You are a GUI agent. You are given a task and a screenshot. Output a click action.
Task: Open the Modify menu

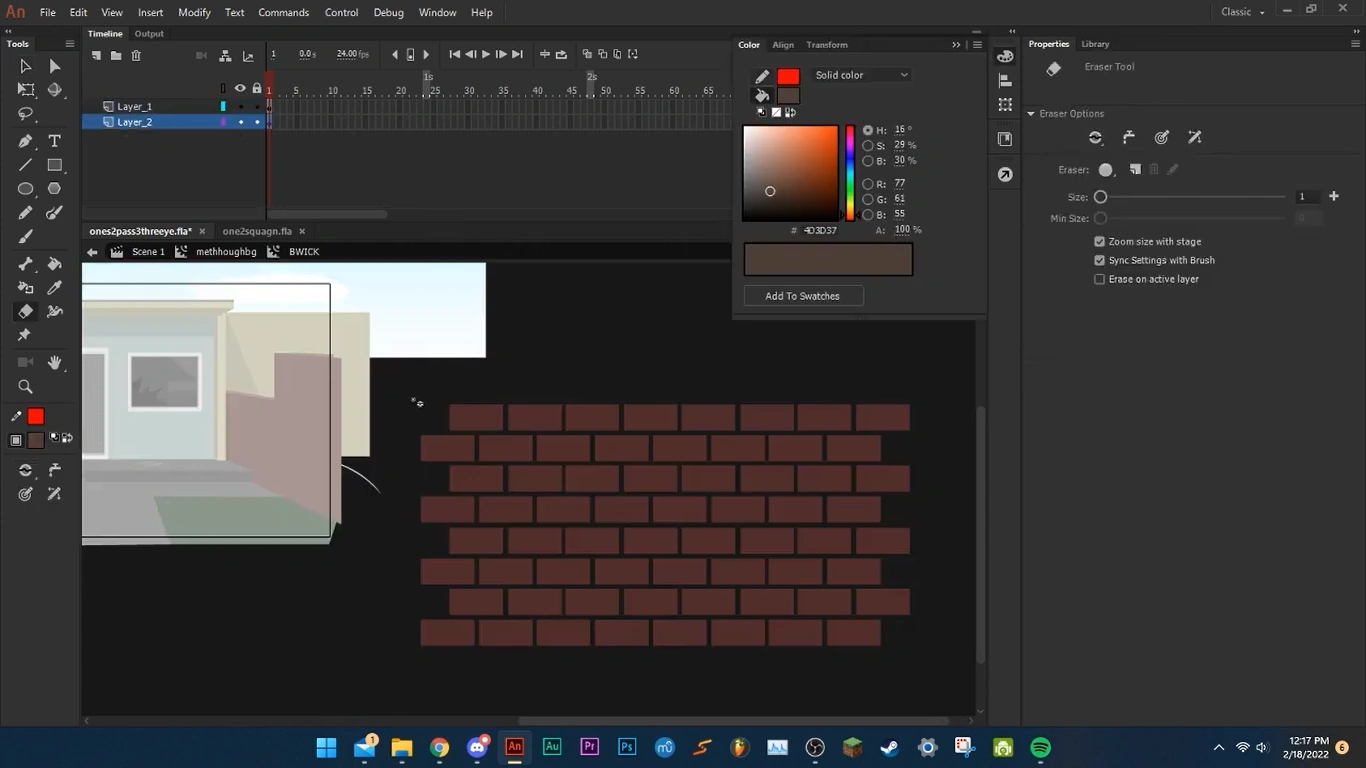click(194, 12)
